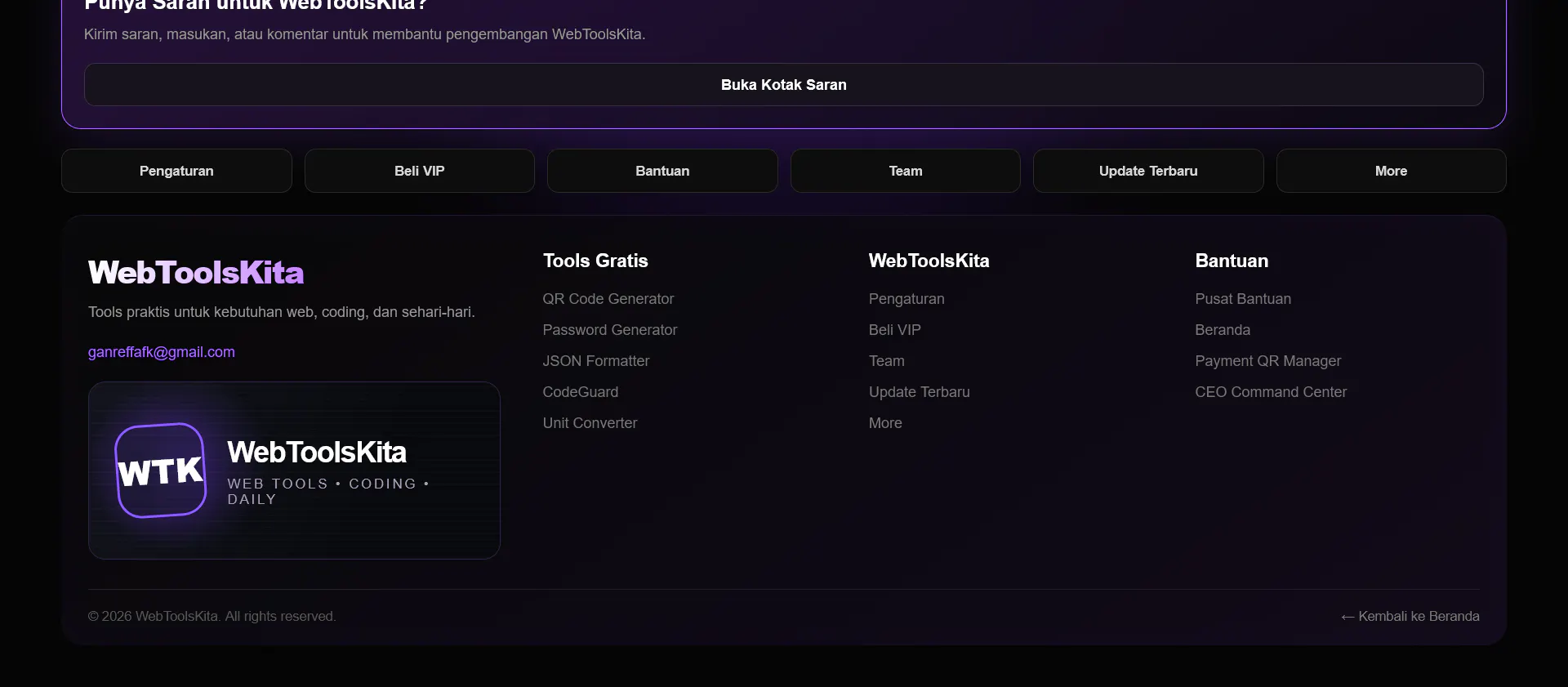Open the Buka Kotak Saran button
Viewport: 1568px width, 687px height.
[784, 85]
